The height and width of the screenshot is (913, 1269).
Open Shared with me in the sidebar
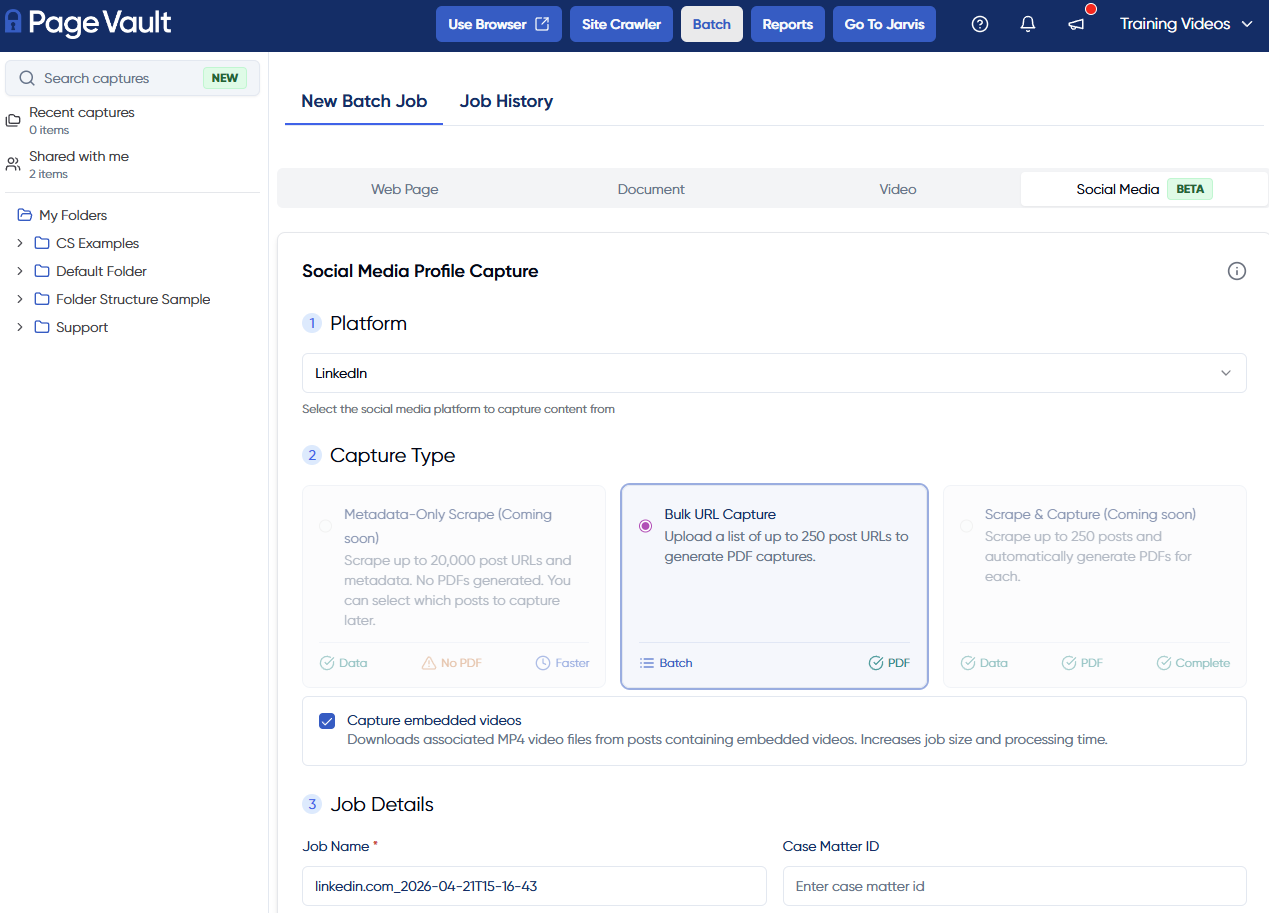pos(132,164)
